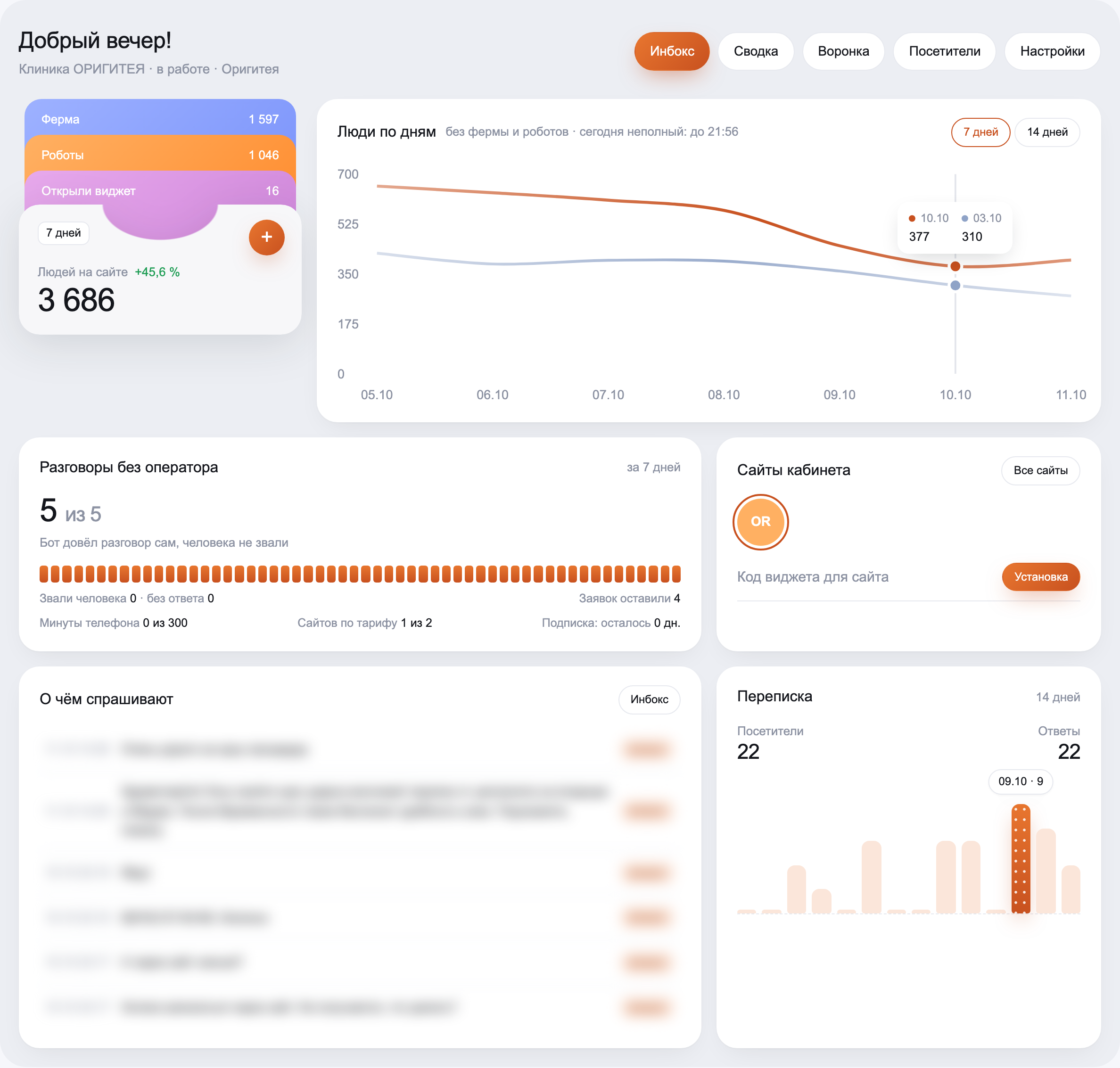Open the Все сайты button
The height and width of the screenshot is (1068, 1120).
tap(1040, 470)
